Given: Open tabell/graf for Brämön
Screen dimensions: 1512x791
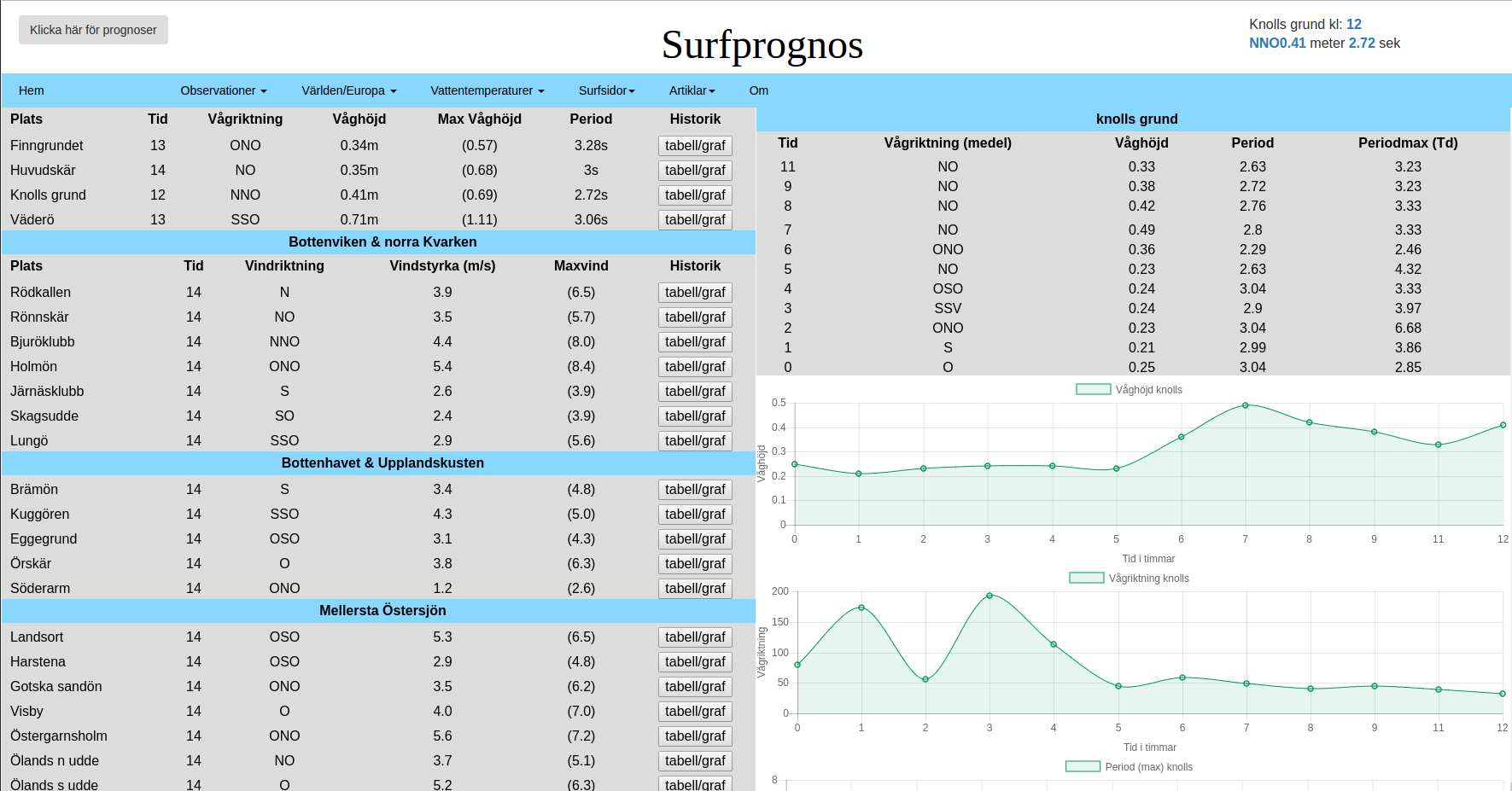Looking at the screenshot, I should pyautogui.click(x=695, y=490).
